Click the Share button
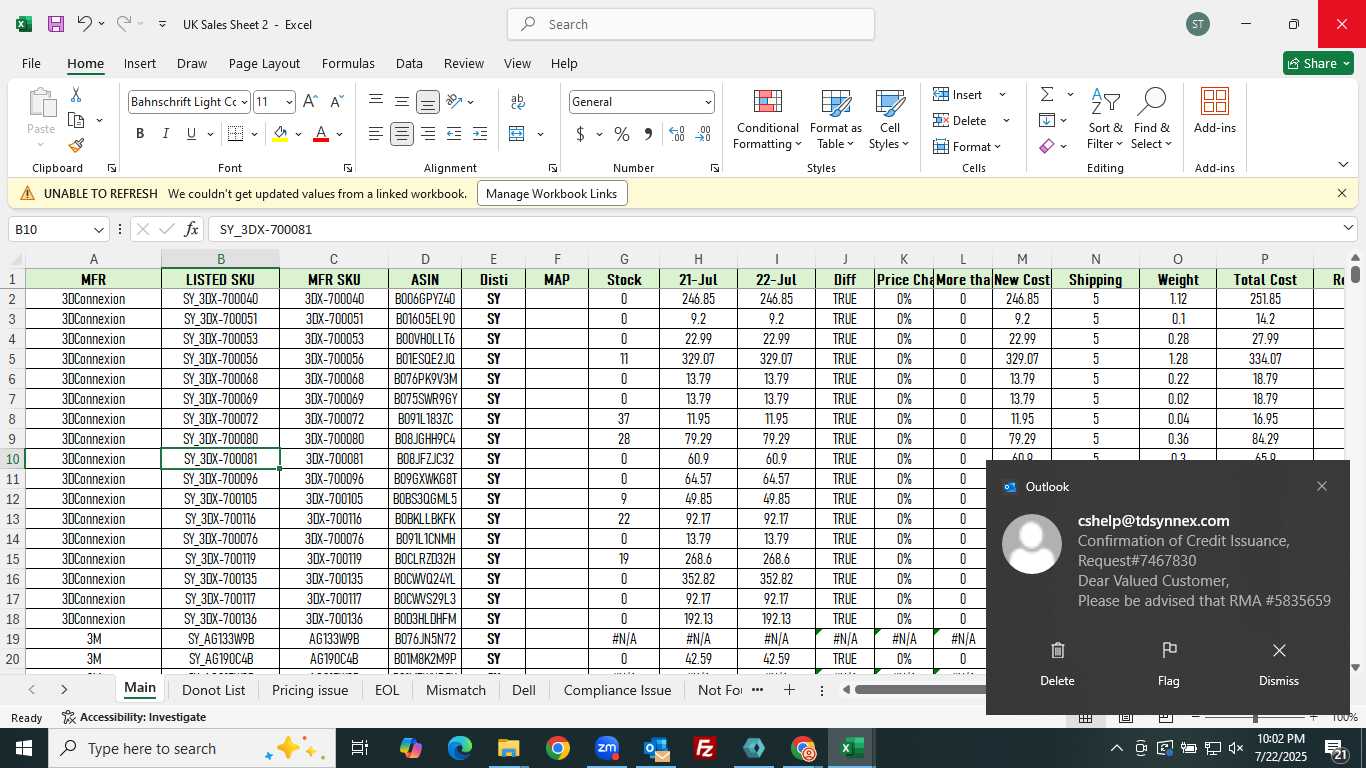The image size is (1366, 768). pos(1318,63)
